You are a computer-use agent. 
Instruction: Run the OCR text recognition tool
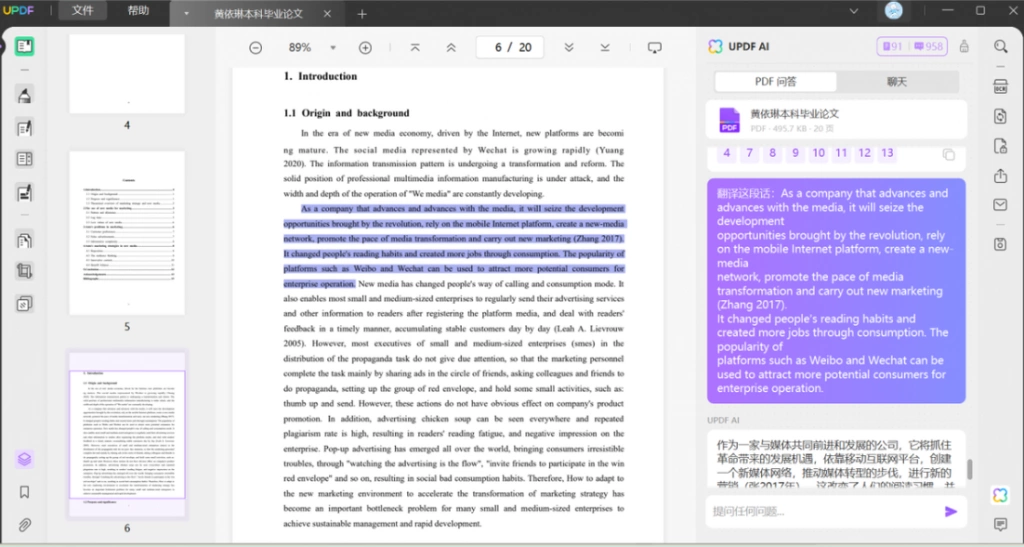click(x=1000, y=86)
